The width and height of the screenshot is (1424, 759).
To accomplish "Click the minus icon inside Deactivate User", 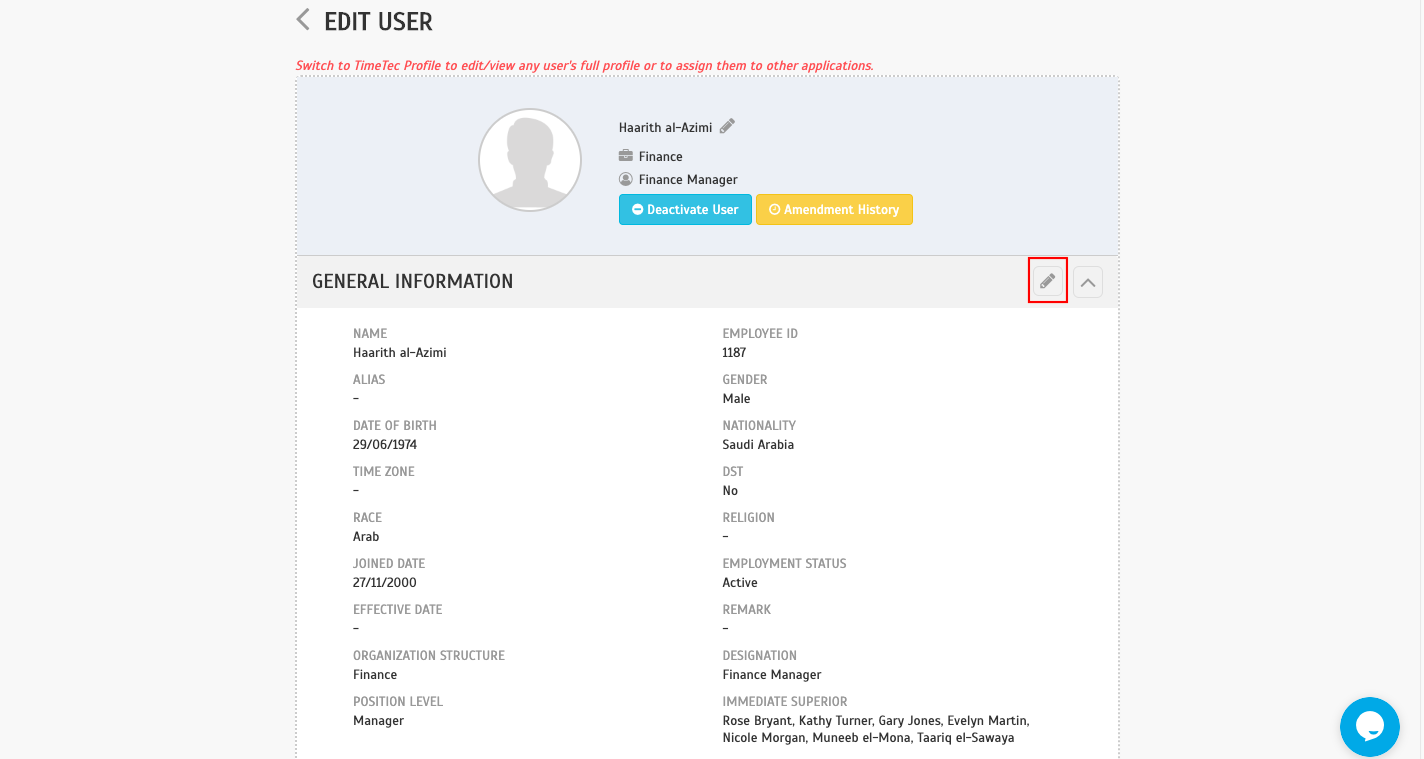I will tap(636, 209).
